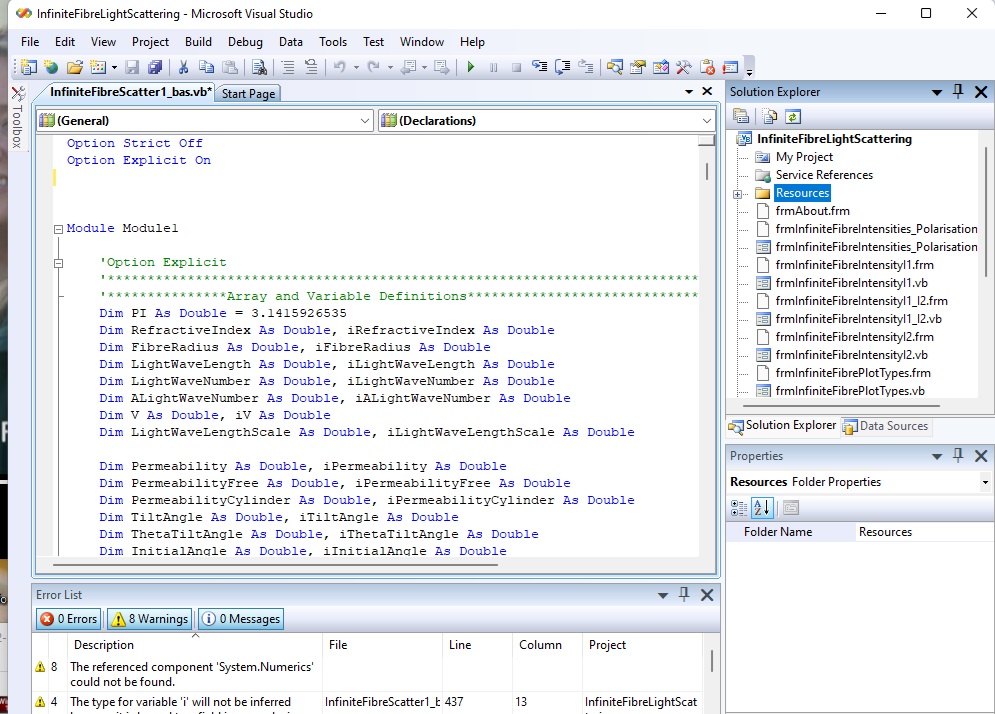The height and width of the screenshot is (714, 995).
Task: Collapse the 'Option Explicit comment region
Action: (58, 263)
